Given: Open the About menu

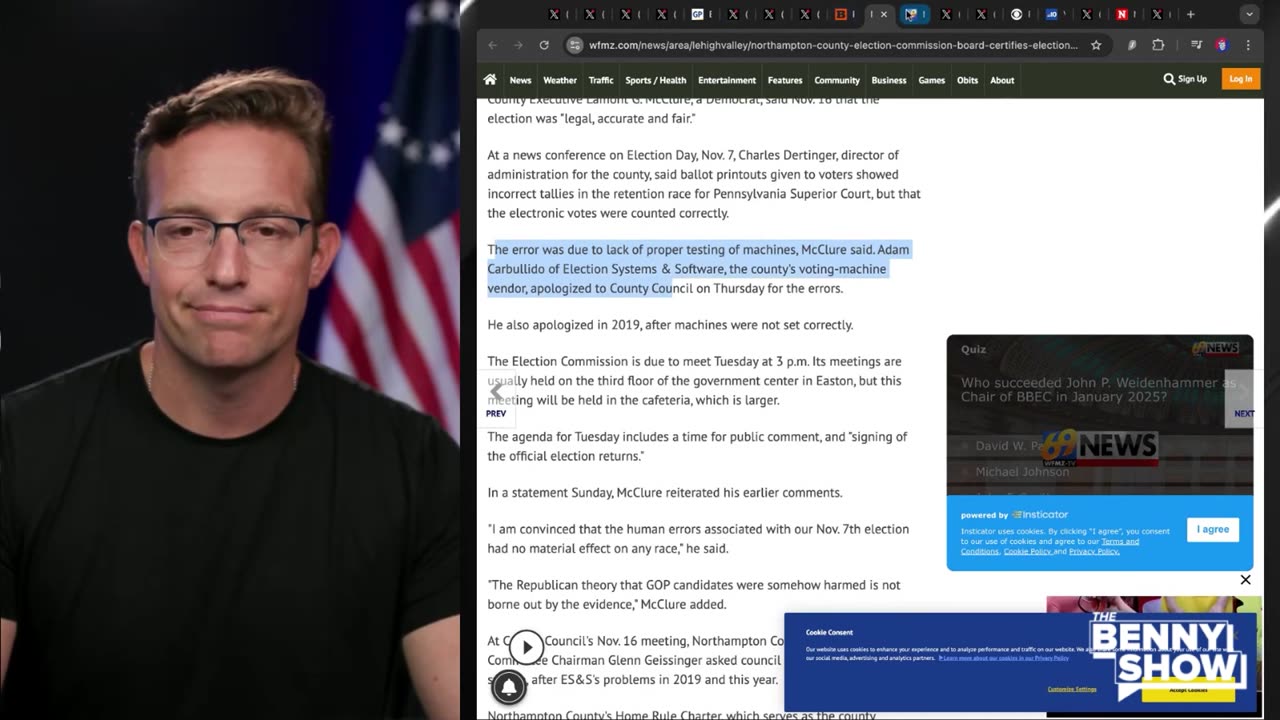Looking at the screenshot, I should coord(1002,80).
